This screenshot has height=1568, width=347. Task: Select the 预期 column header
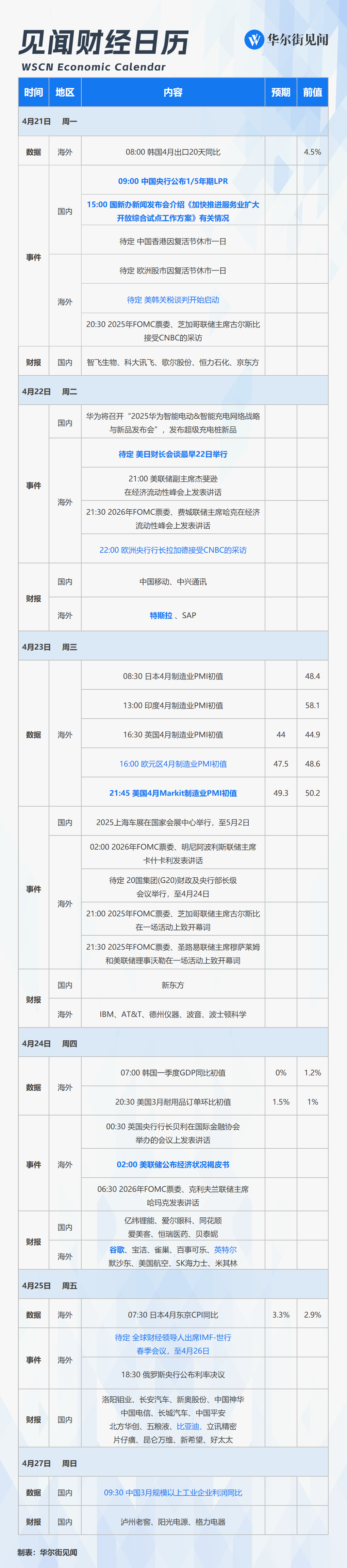tap(281, 92)
